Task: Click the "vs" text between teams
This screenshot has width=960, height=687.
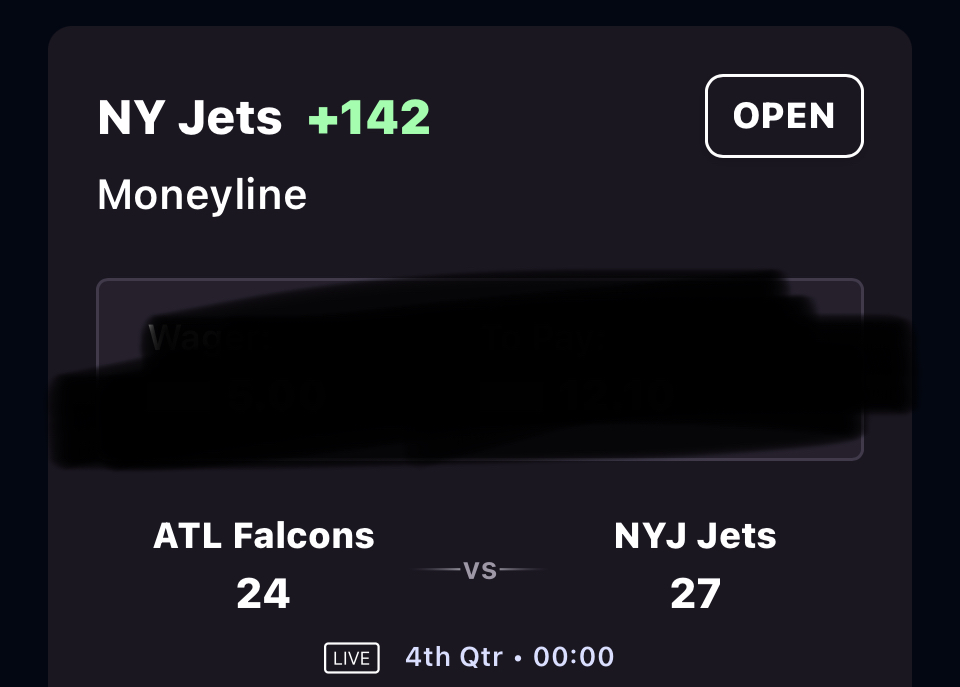Action: (480, 570)
